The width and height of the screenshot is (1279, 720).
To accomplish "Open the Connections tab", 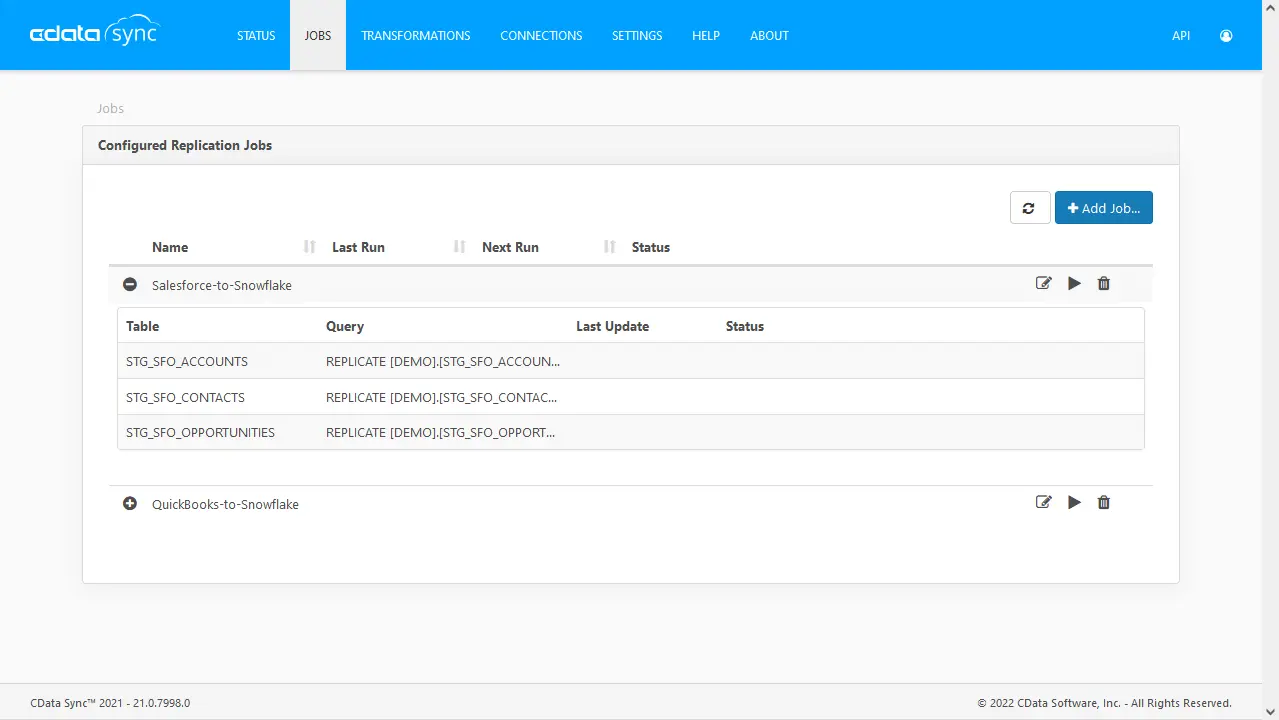I will click(x=541, y=35).
